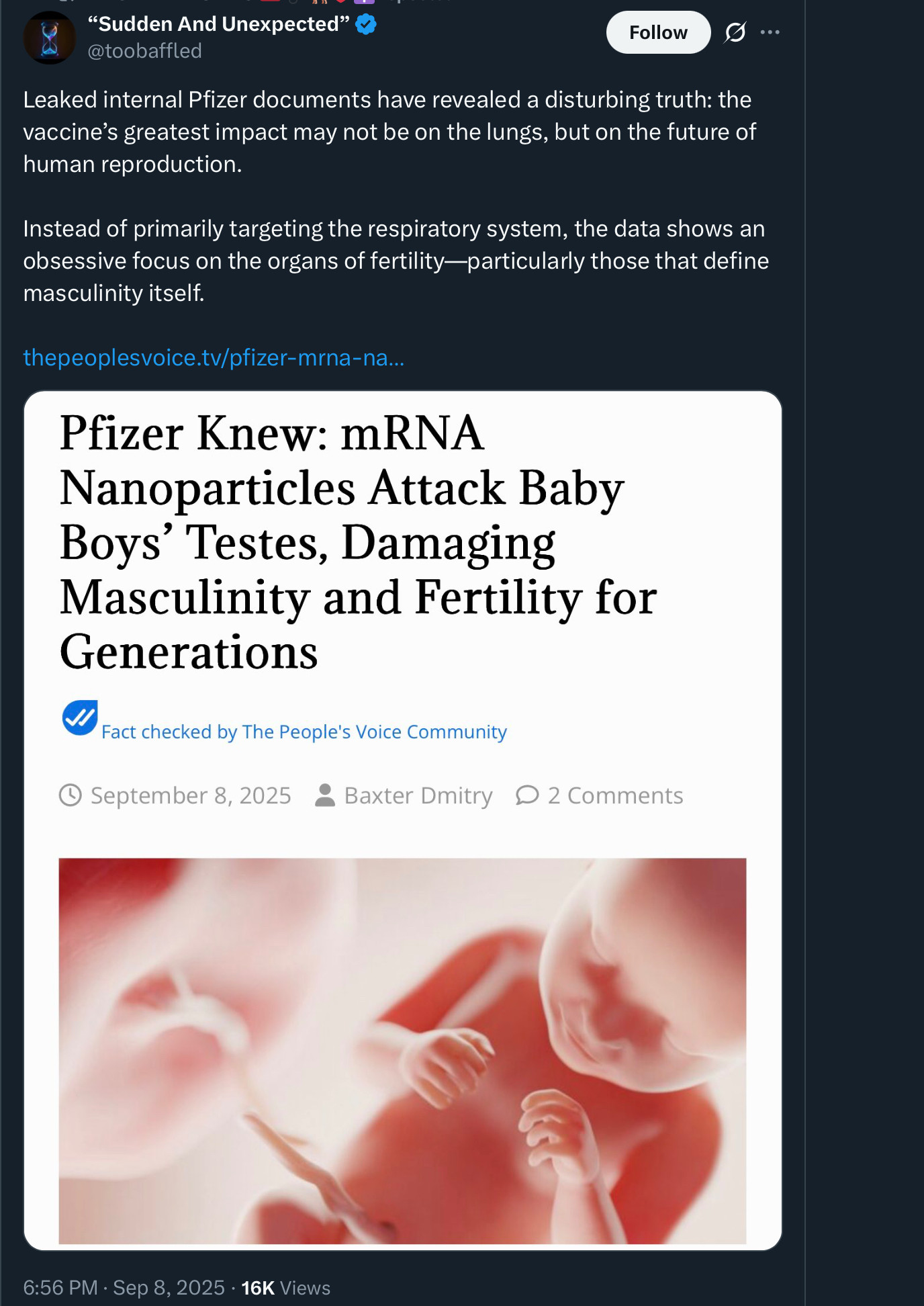Open the fetus article image
This screenshot has width=924, height=1306.
(x=402, y=1050)
